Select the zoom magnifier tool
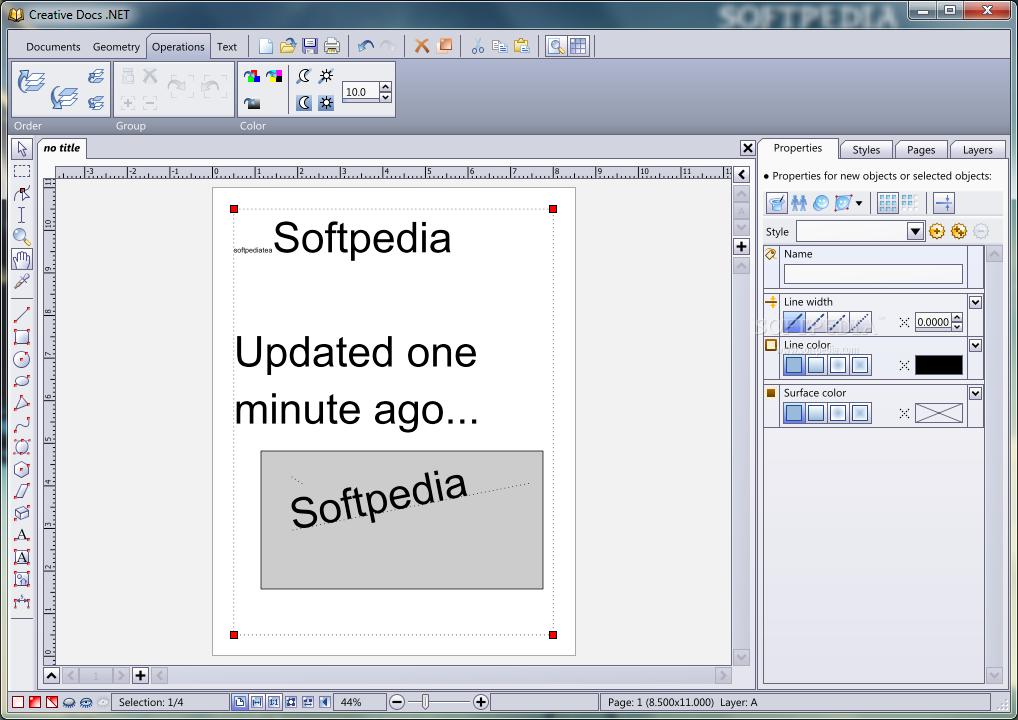 (x=21, y=237)
